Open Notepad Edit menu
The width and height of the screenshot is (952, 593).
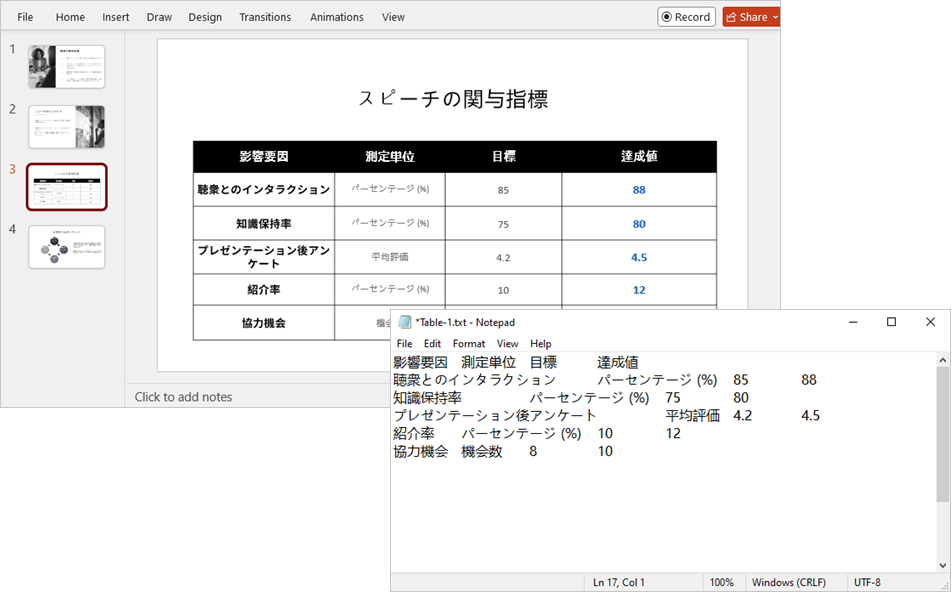click(432, 344)
